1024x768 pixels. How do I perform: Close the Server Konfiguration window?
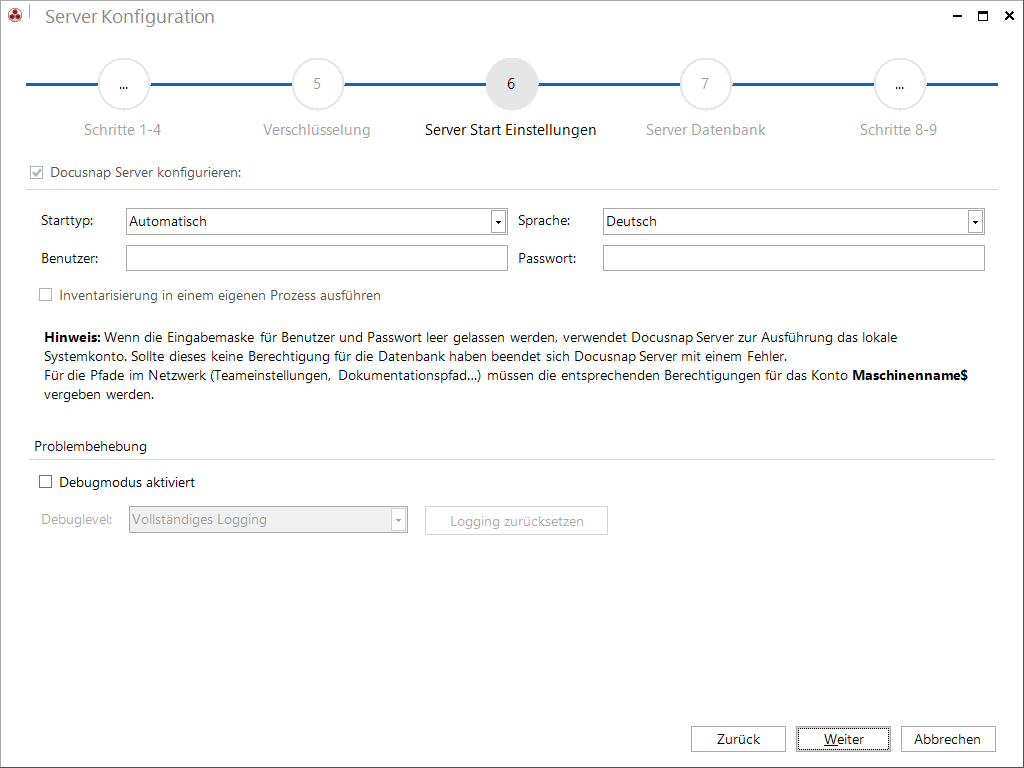point(1009,16)
